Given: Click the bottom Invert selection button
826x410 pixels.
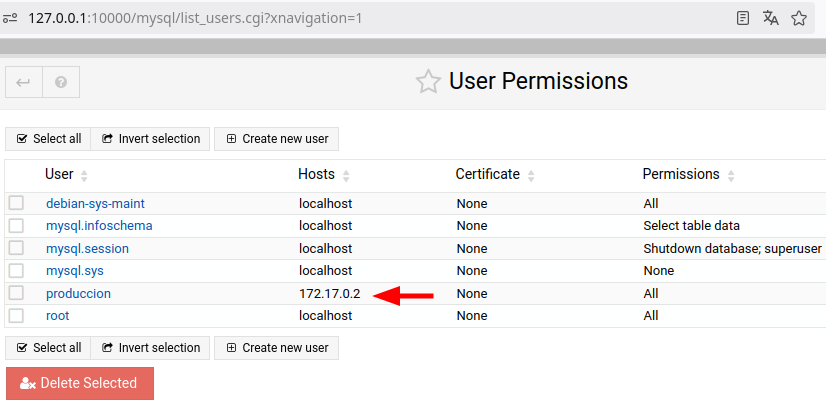Looking at the screenshot, I should 150,348.
